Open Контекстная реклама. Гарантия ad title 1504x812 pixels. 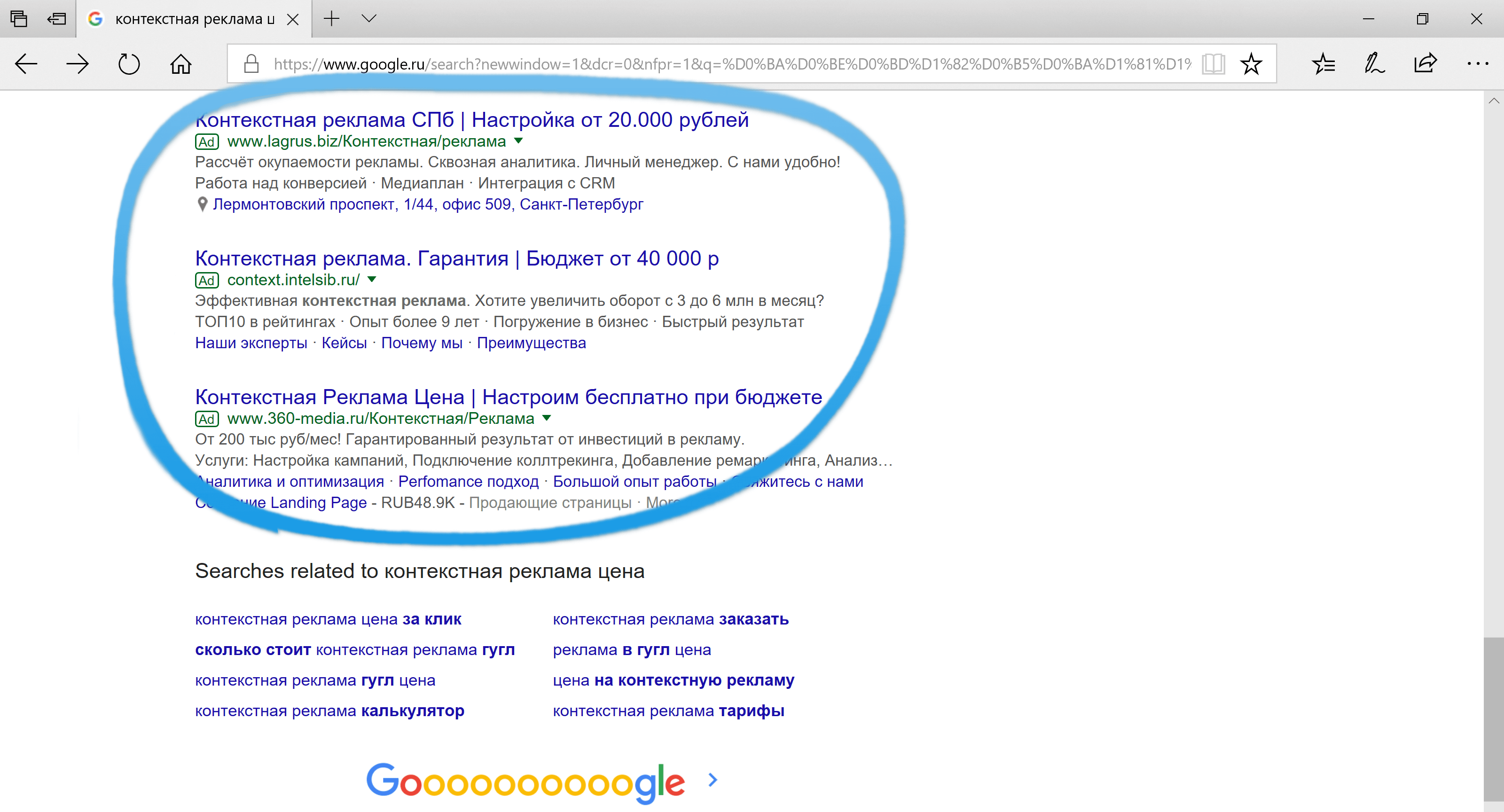coord(457,258)
